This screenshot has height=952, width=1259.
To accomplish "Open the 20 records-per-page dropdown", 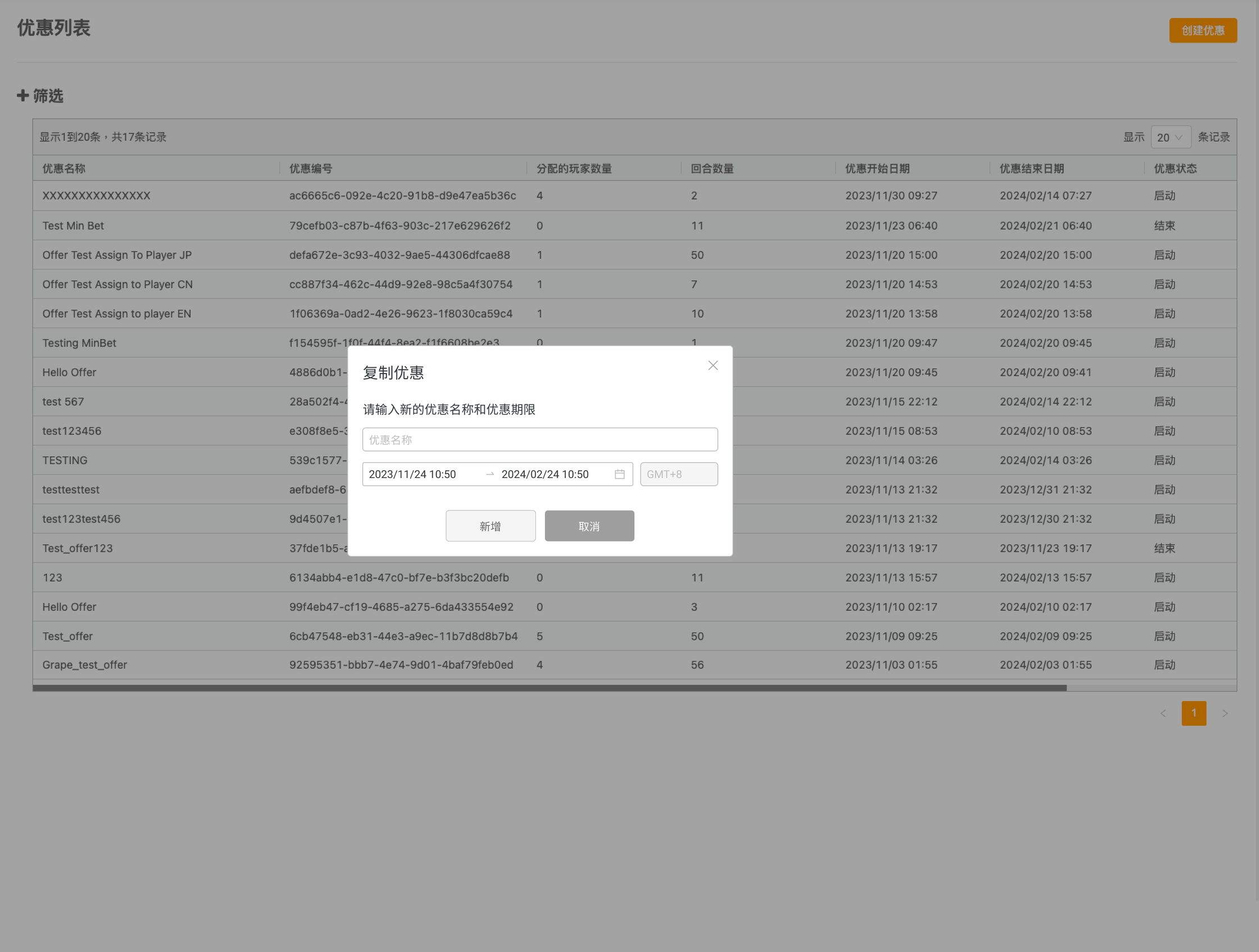I will tap(1170, 137).
